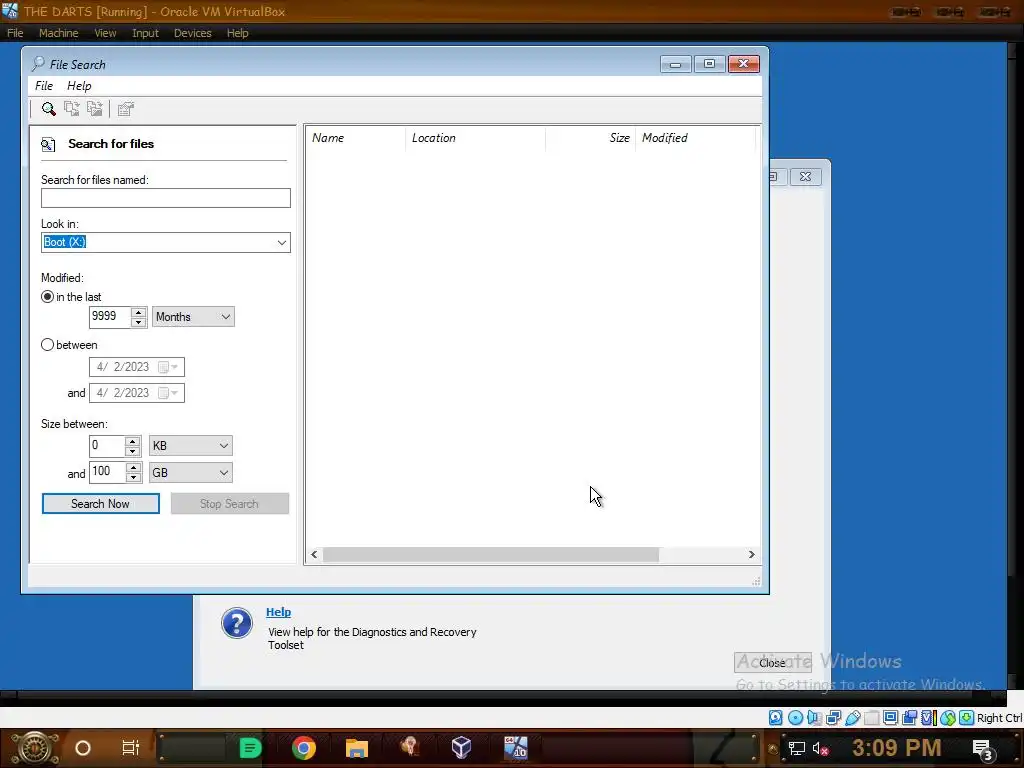Open the Months unit dropdown
Viewport: 1024px width, 768px height.
193,317
